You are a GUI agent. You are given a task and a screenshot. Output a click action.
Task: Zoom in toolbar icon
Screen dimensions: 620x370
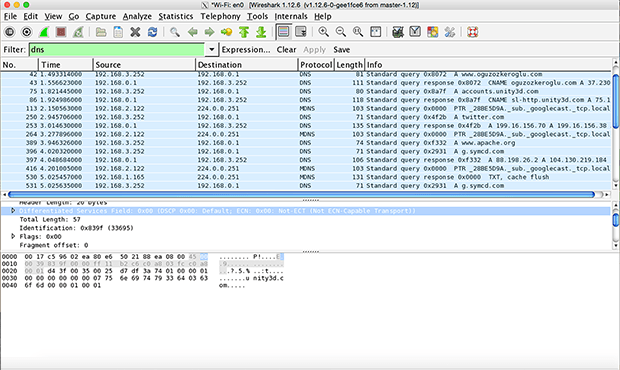(x=323, y=32)
